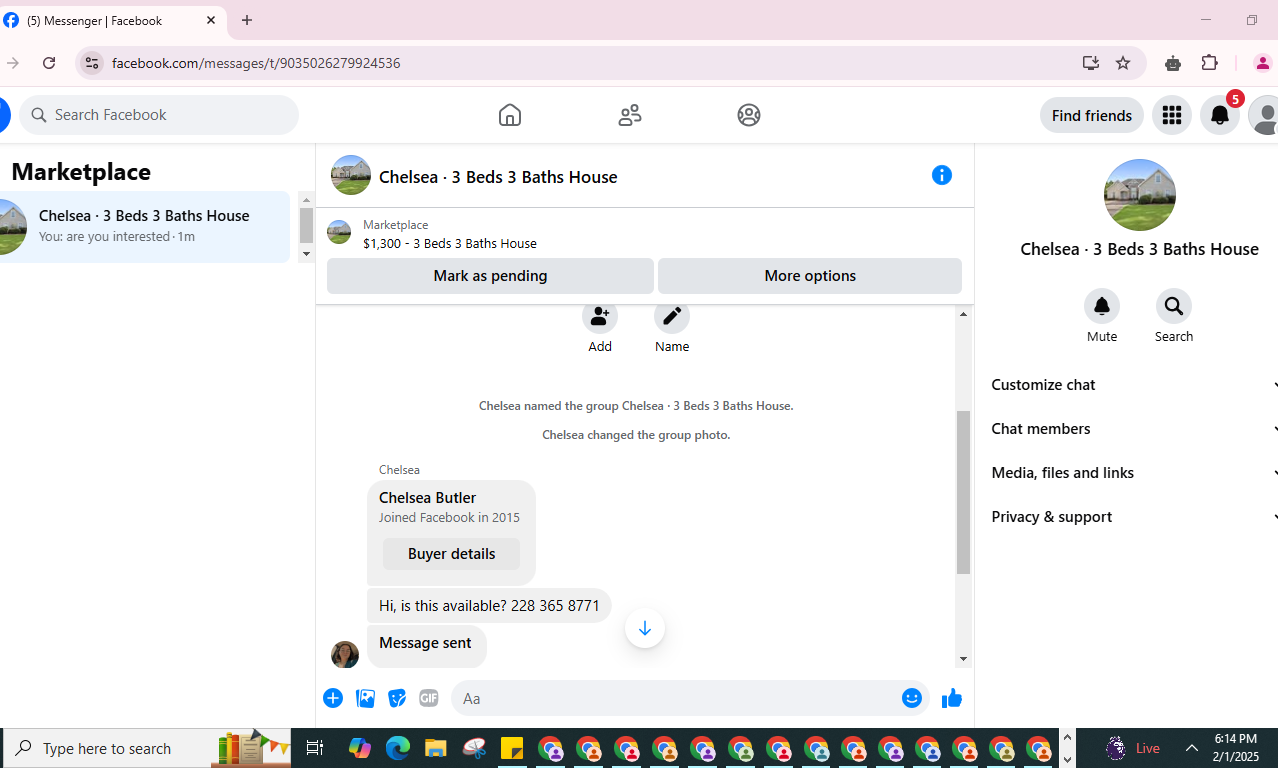Open Facebook Home icon
This screenshot has height=768, width=1278.
tap(510, 115)
